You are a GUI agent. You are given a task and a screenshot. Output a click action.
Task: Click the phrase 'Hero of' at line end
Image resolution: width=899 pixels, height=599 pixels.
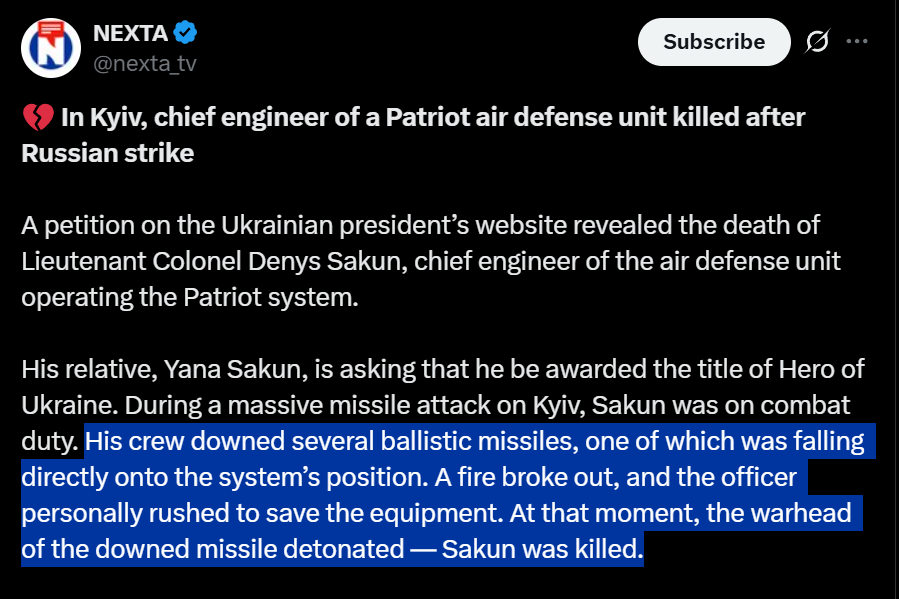point(821,370)
